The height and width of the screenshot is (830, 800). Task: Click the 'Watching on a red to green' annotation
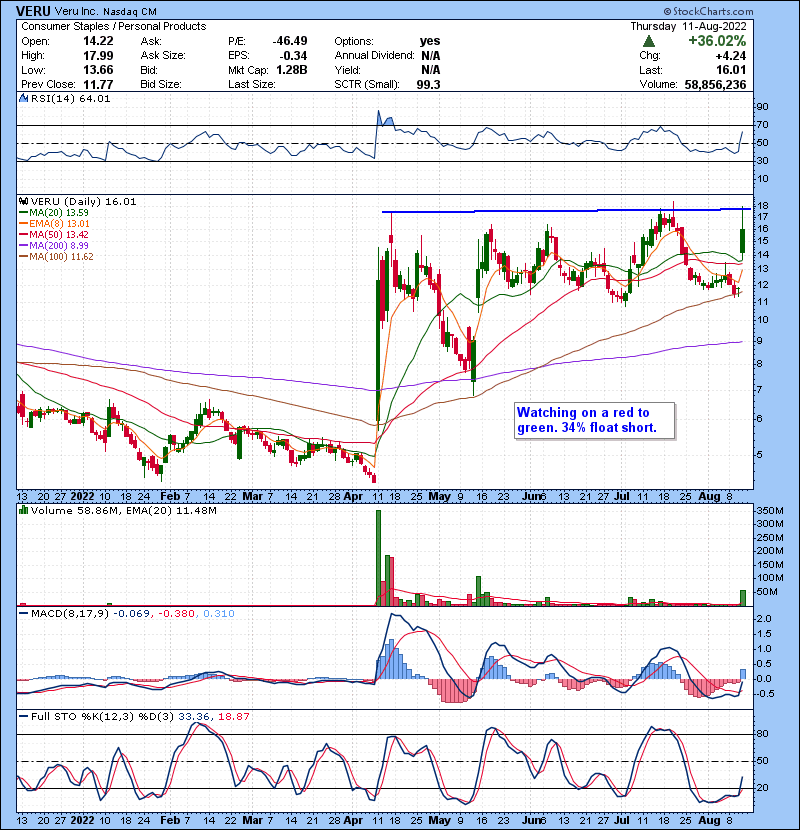pyautogui.click(x=595, y=420)
